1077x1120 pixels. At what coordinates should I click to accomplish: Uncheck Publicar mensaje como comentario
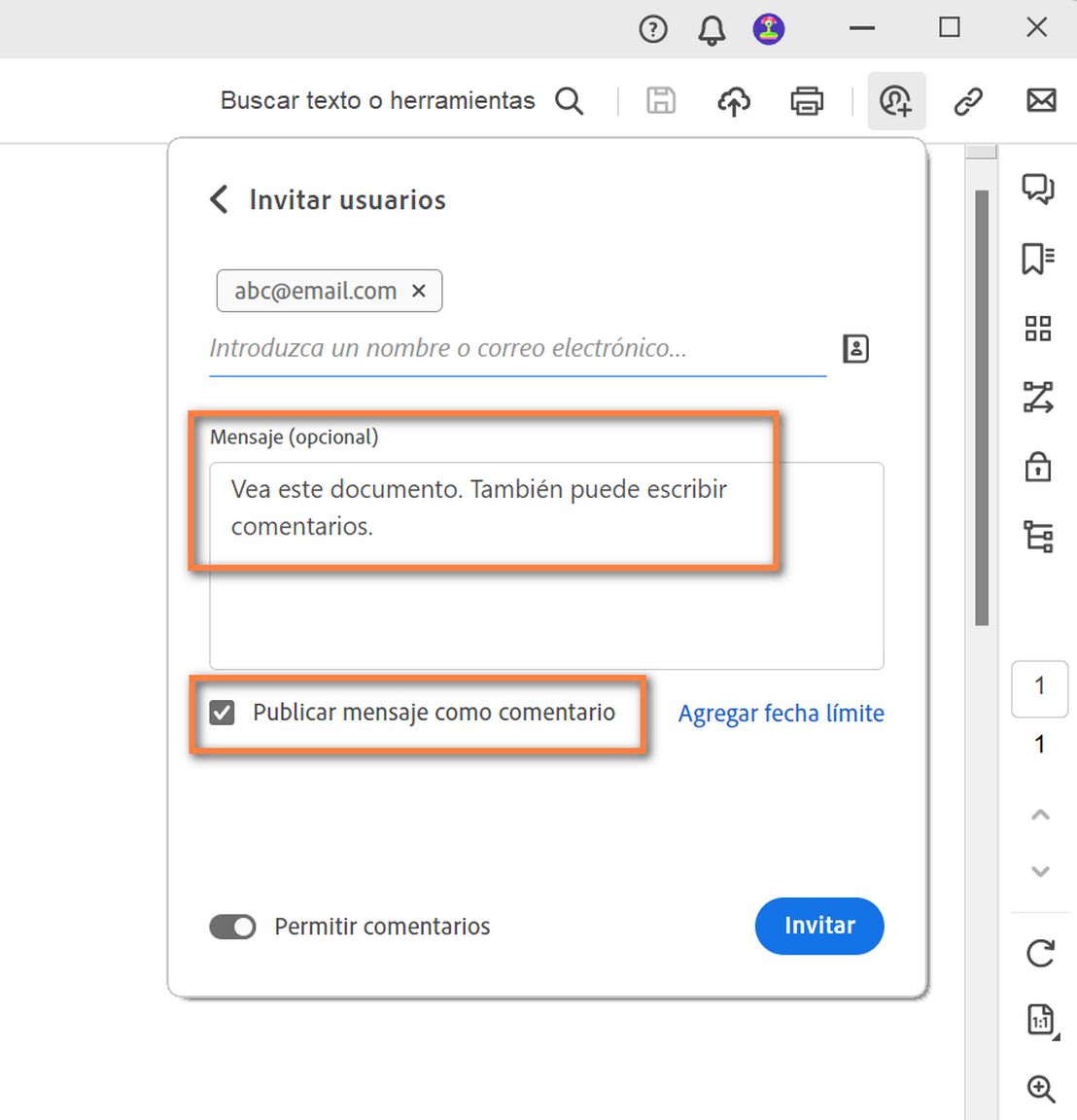tap(222, 712)
